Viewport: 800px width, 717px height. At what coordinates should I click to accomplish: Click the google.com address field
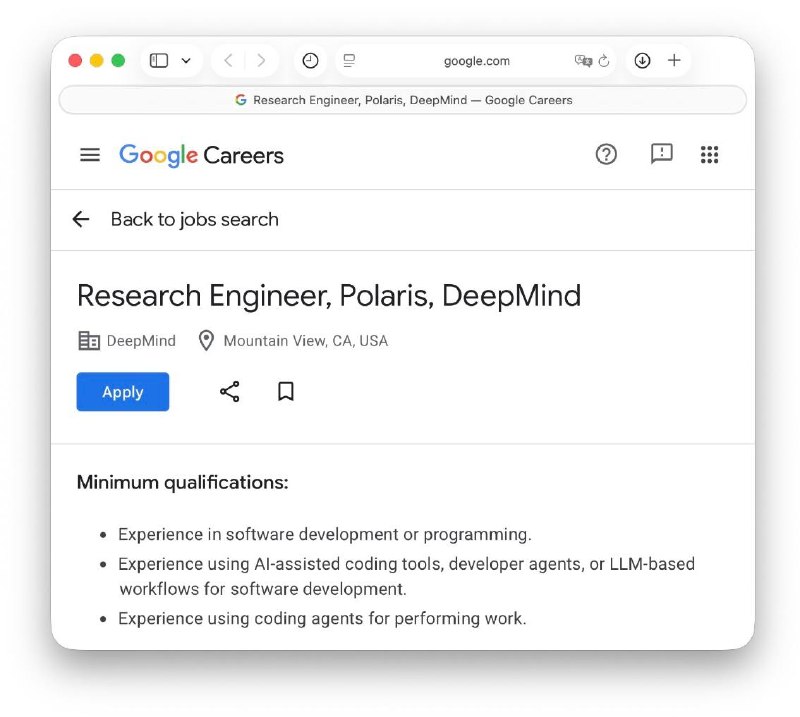pos(477,61)
